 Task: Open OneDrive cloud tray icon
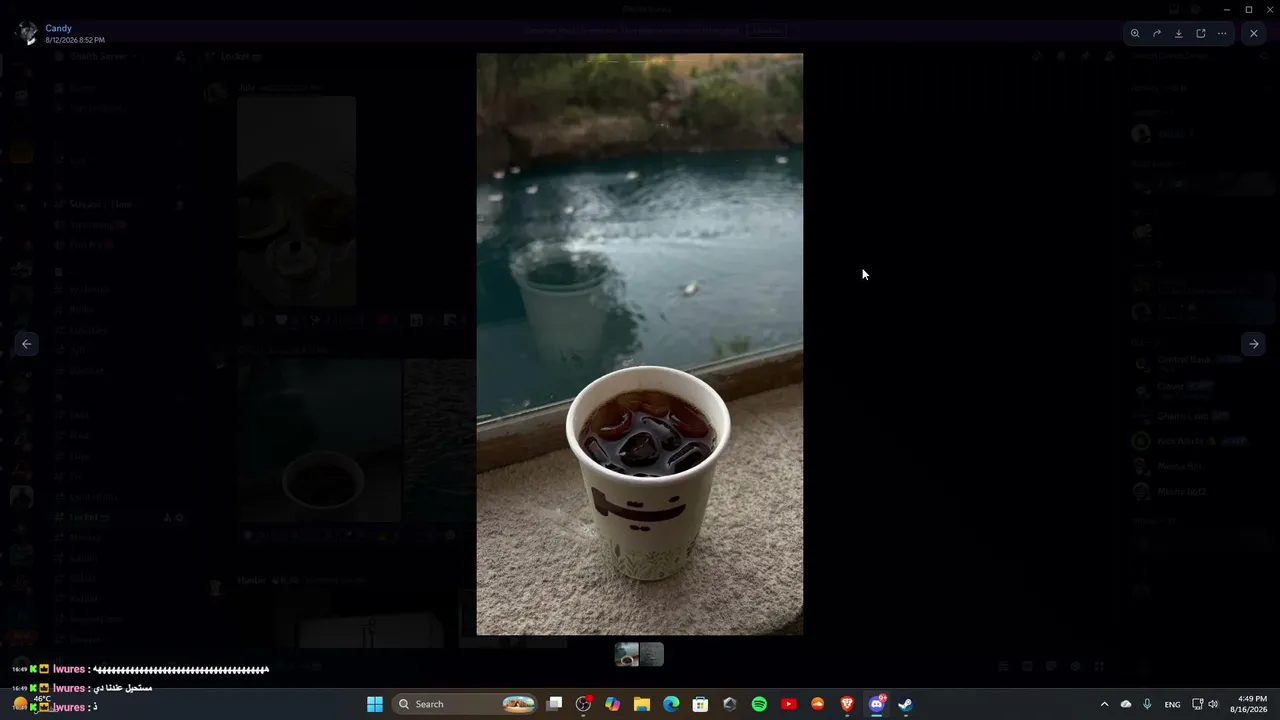pyautogui.click(x=1126, y=704)
